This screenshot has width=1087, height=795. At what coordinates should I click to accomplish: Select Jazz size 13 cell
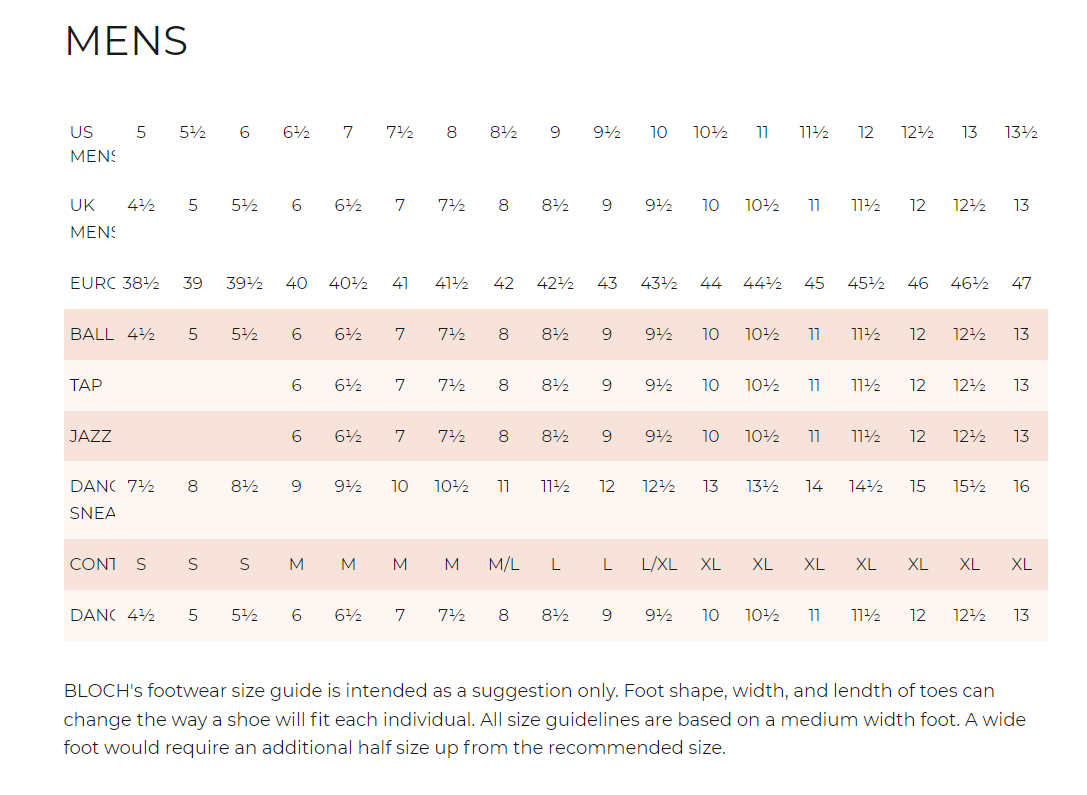pos(1021,437)
